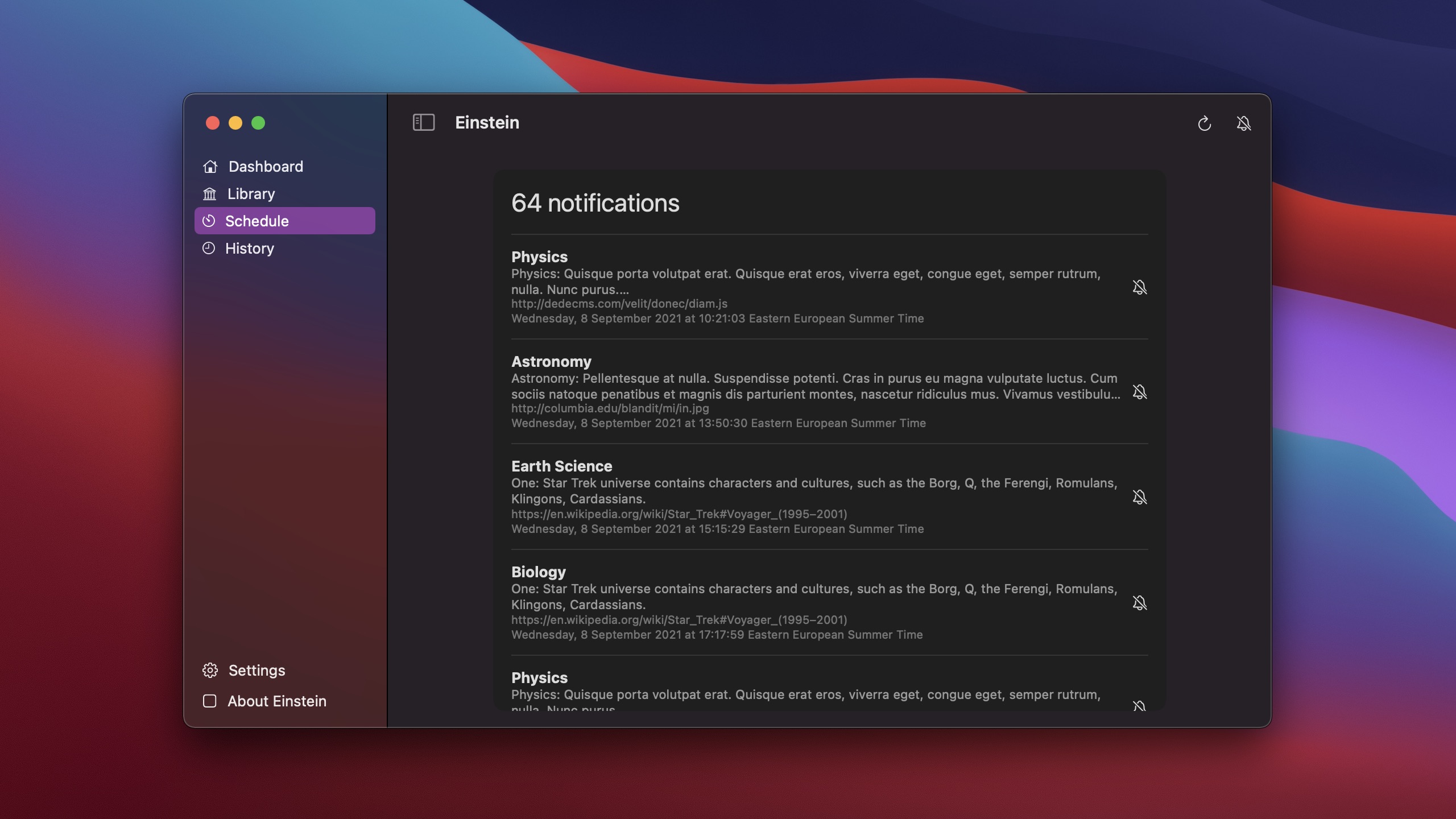Mute the Astronomy 13:50:30 notification
The height and width of the screenshot is (819, 1456).
pyautogui.click(x=1139, y=392)
